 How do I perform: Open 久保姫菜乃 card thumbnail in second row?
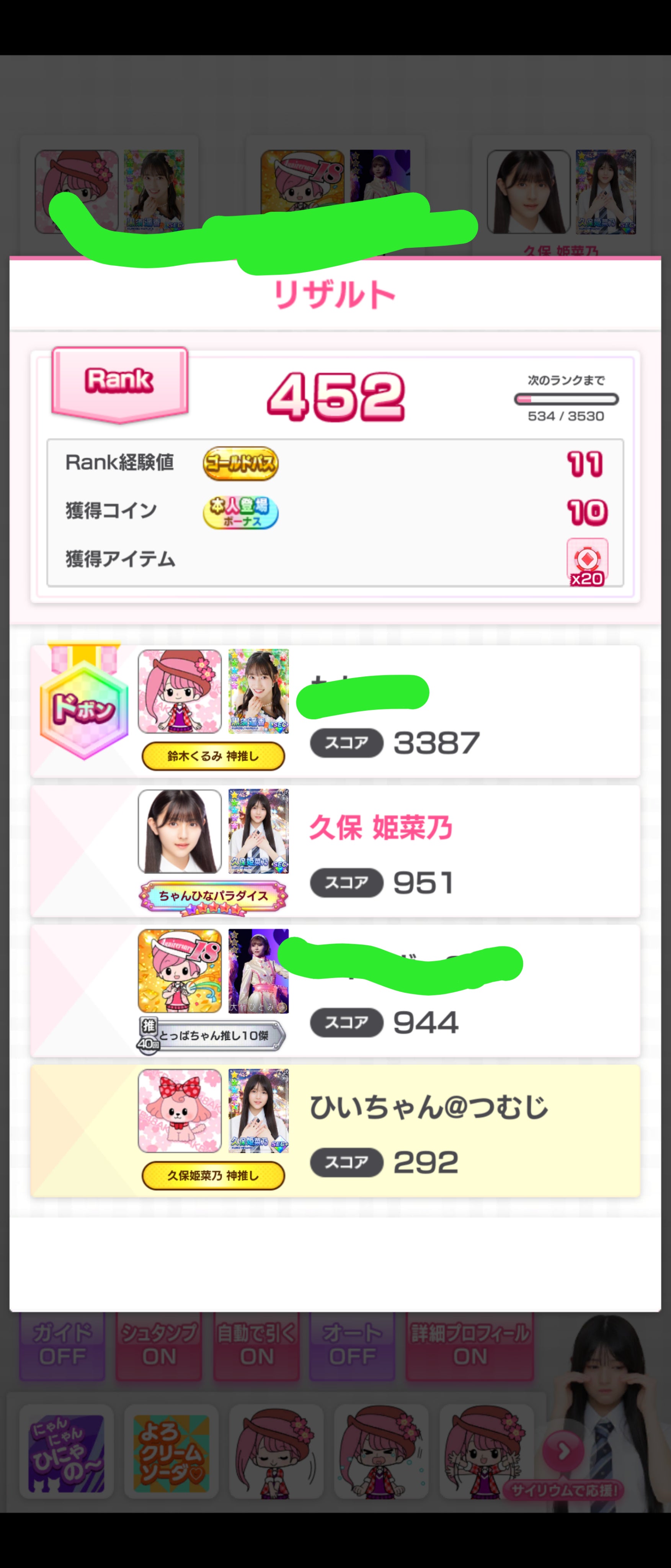[258, 831]
